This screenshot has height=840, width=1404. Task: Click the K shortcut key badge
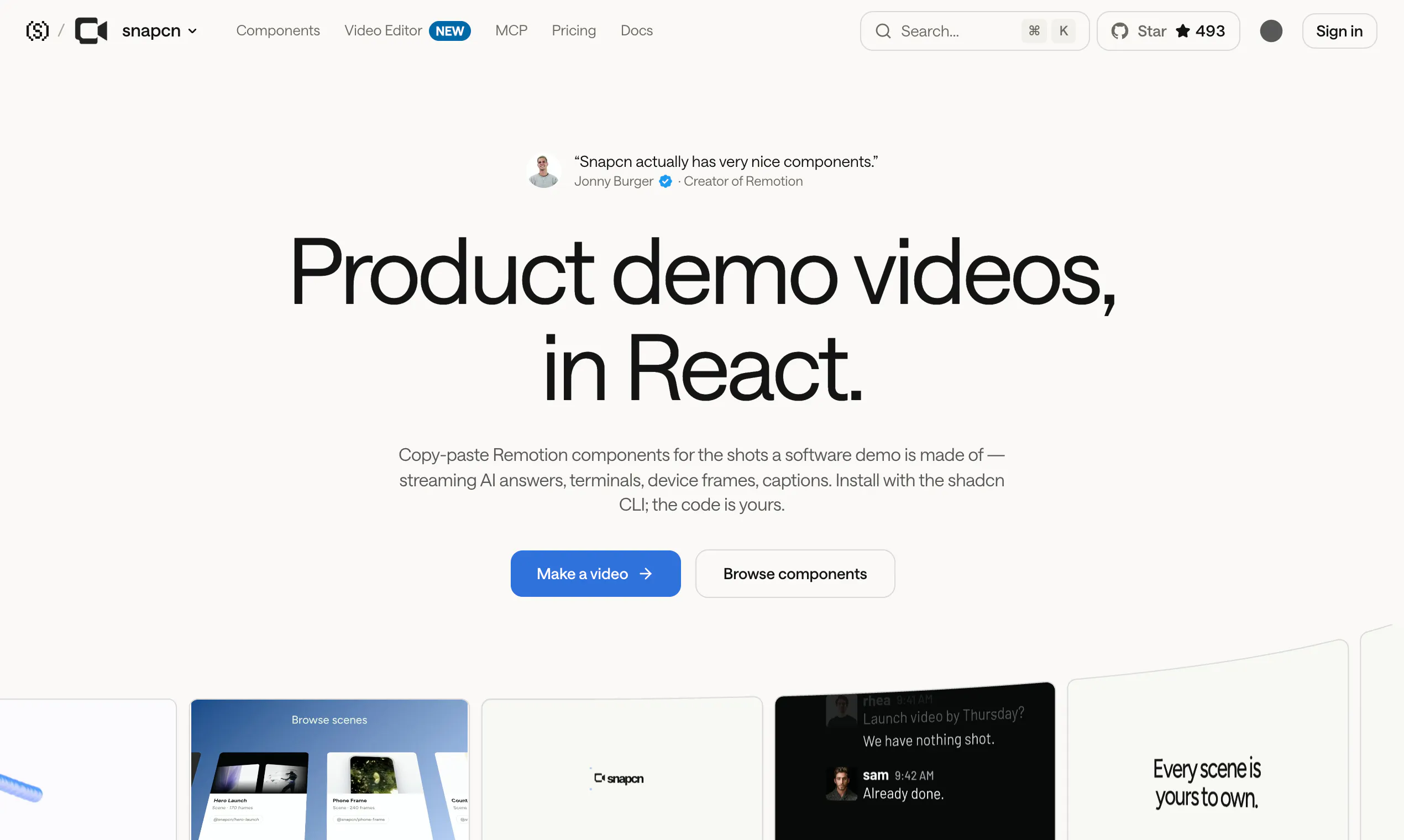1064,30
